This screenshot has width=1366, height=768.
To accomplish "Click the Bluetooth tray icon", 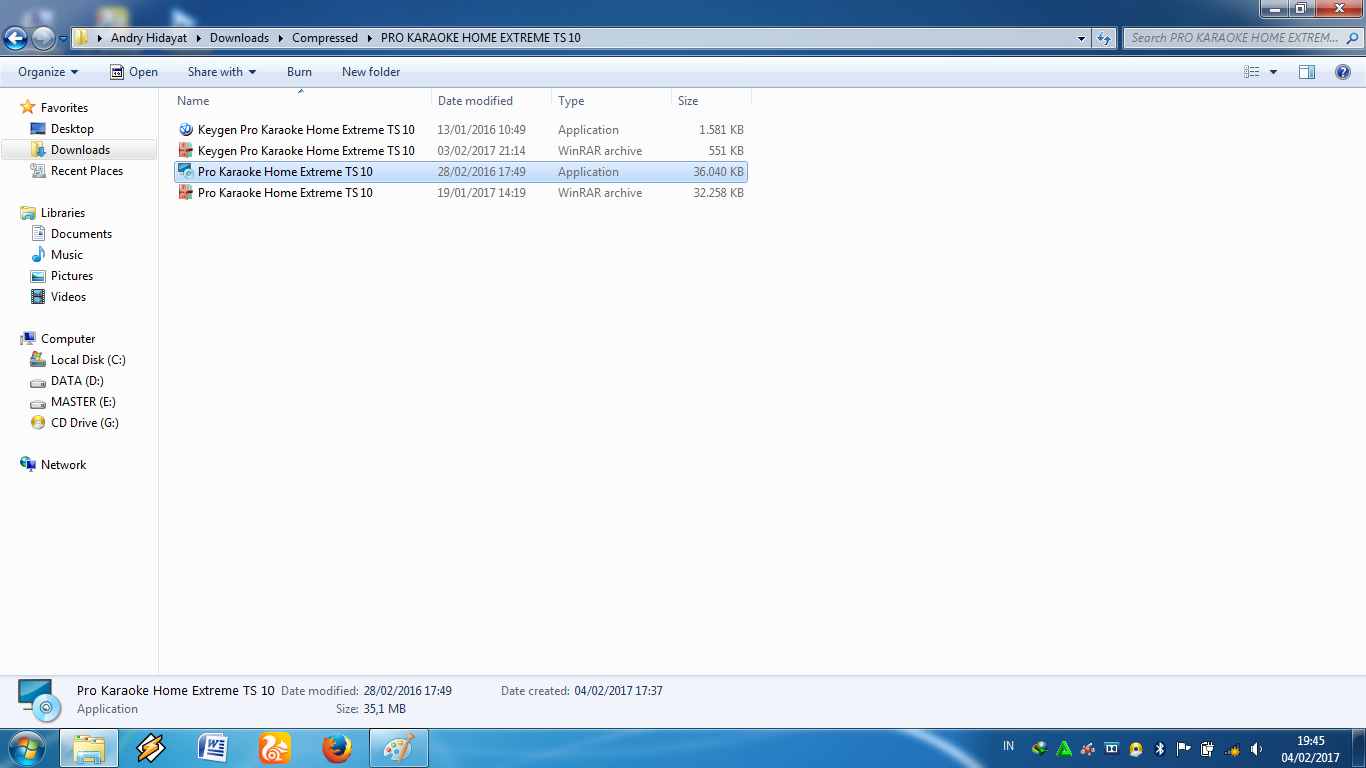I will 1160,748.
